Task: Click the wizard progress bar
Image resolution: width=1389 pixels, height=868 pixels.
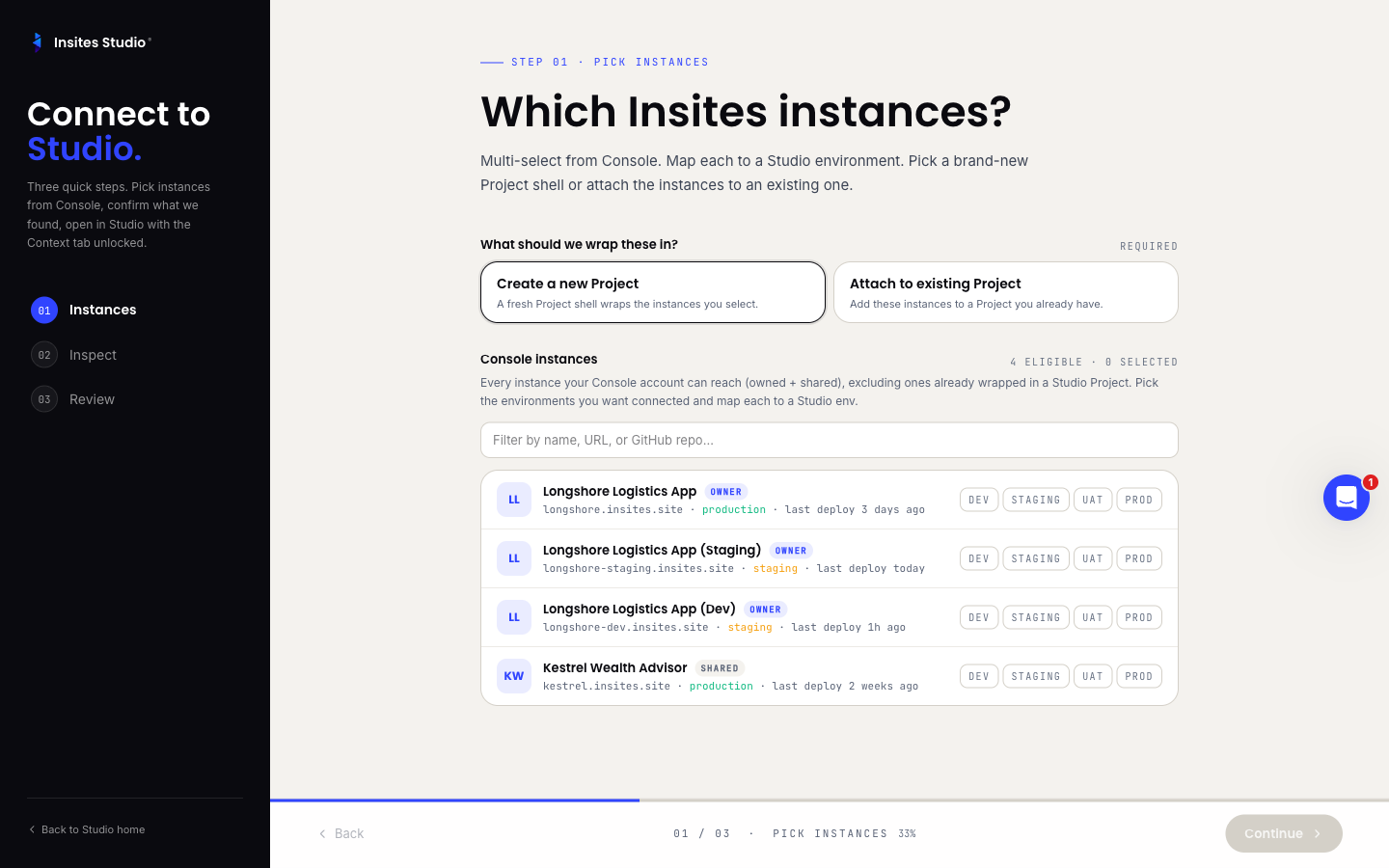Action: [830, 800]
